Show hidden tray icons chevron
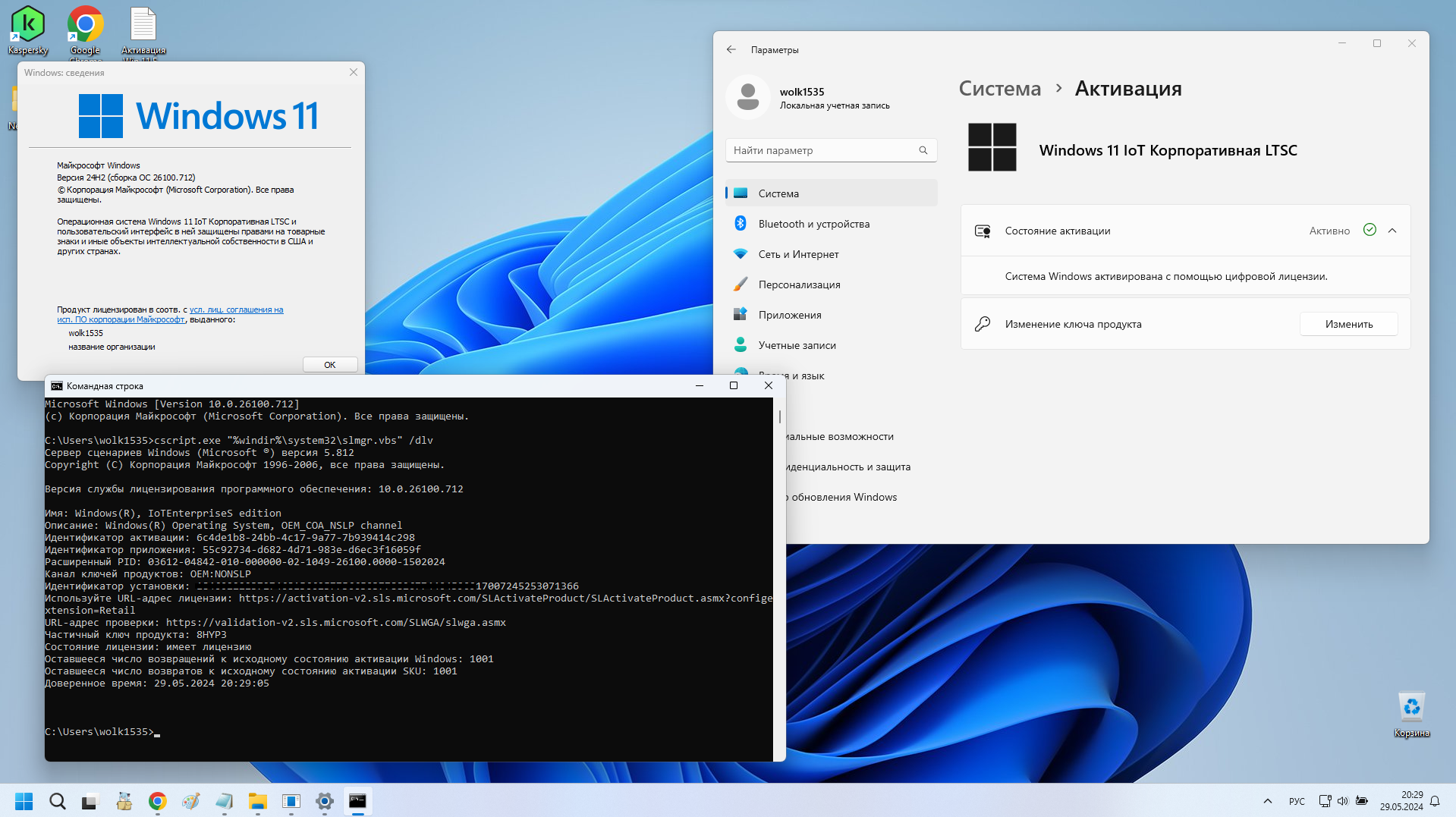Image resolution: width=1456 pixels, height=817 pixels. (x=1267, y=801)
